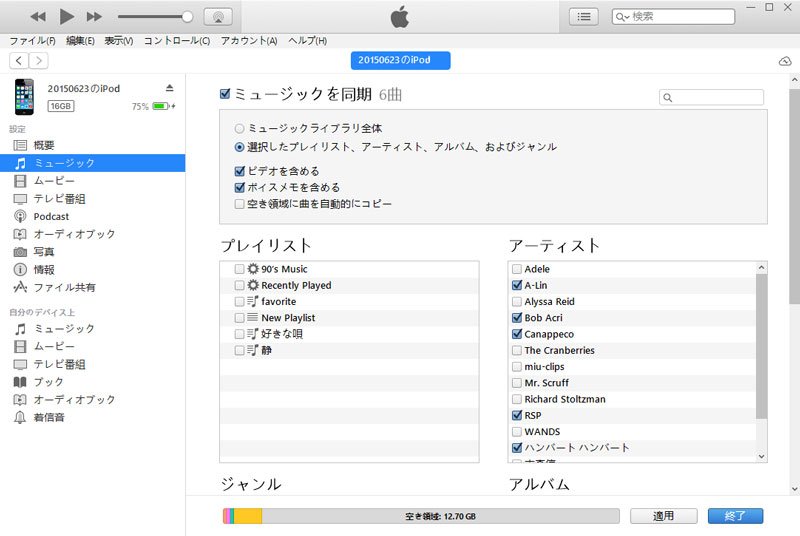Select ミュージック highlighted in settings sidebar
The height and width of the screenshot is (536, 800).
point(92,163)
